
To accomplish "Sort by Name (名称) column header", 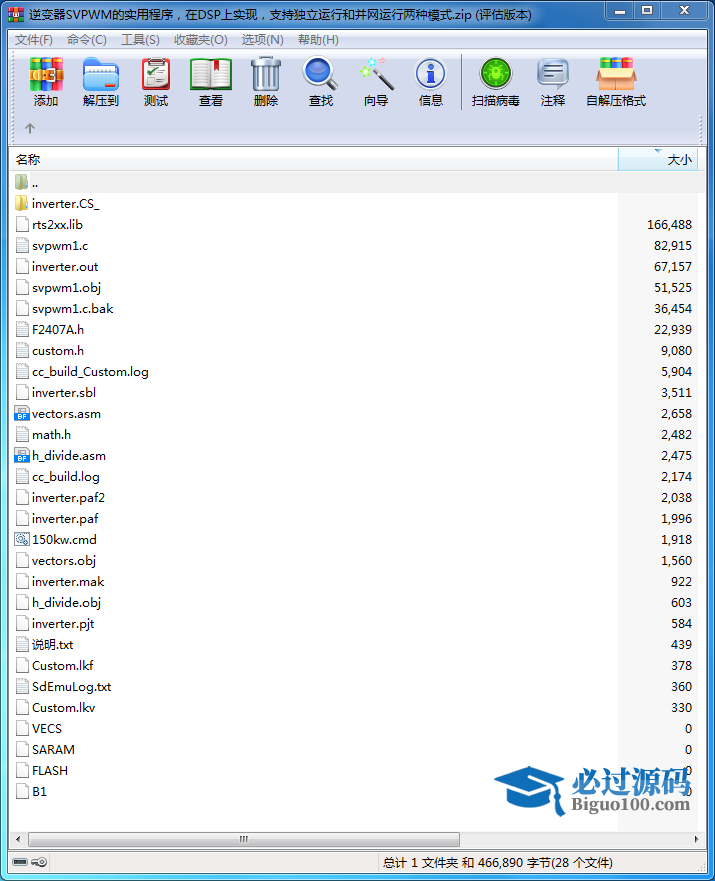I will pos(314,160).
